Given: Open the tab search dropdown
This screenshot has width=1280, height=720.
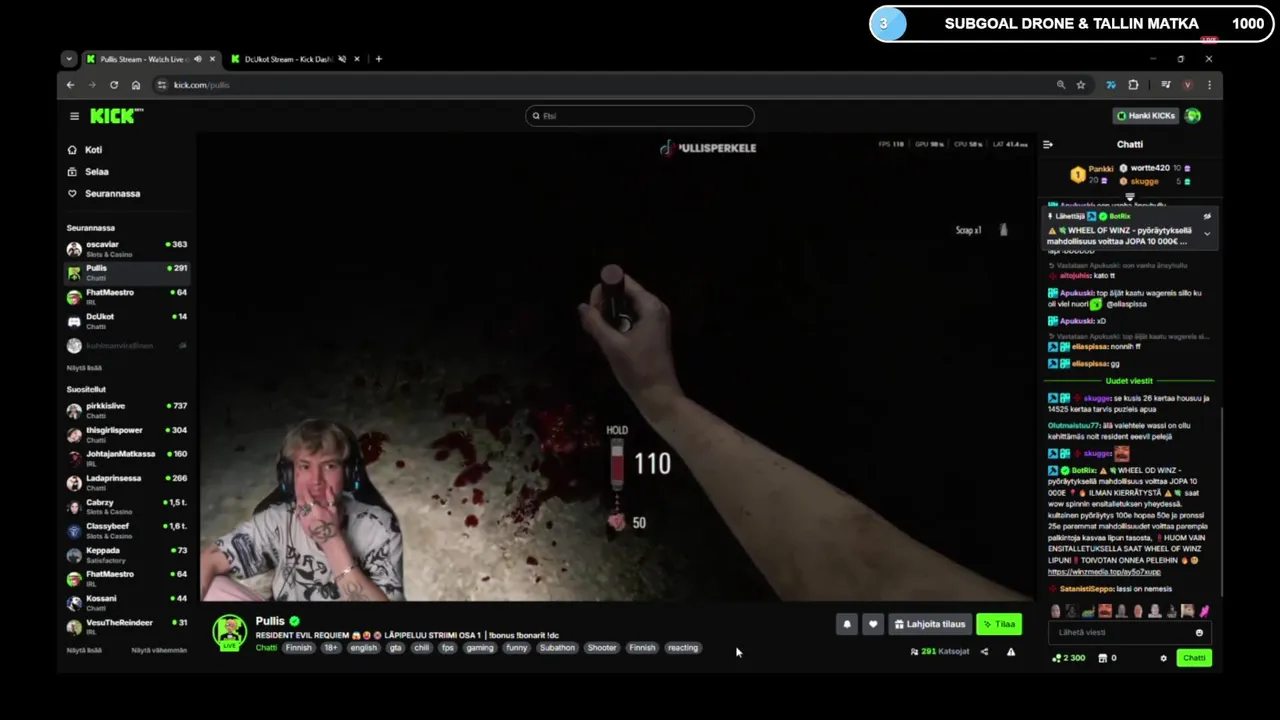Looking at the screenshot, I should point(68,59).
